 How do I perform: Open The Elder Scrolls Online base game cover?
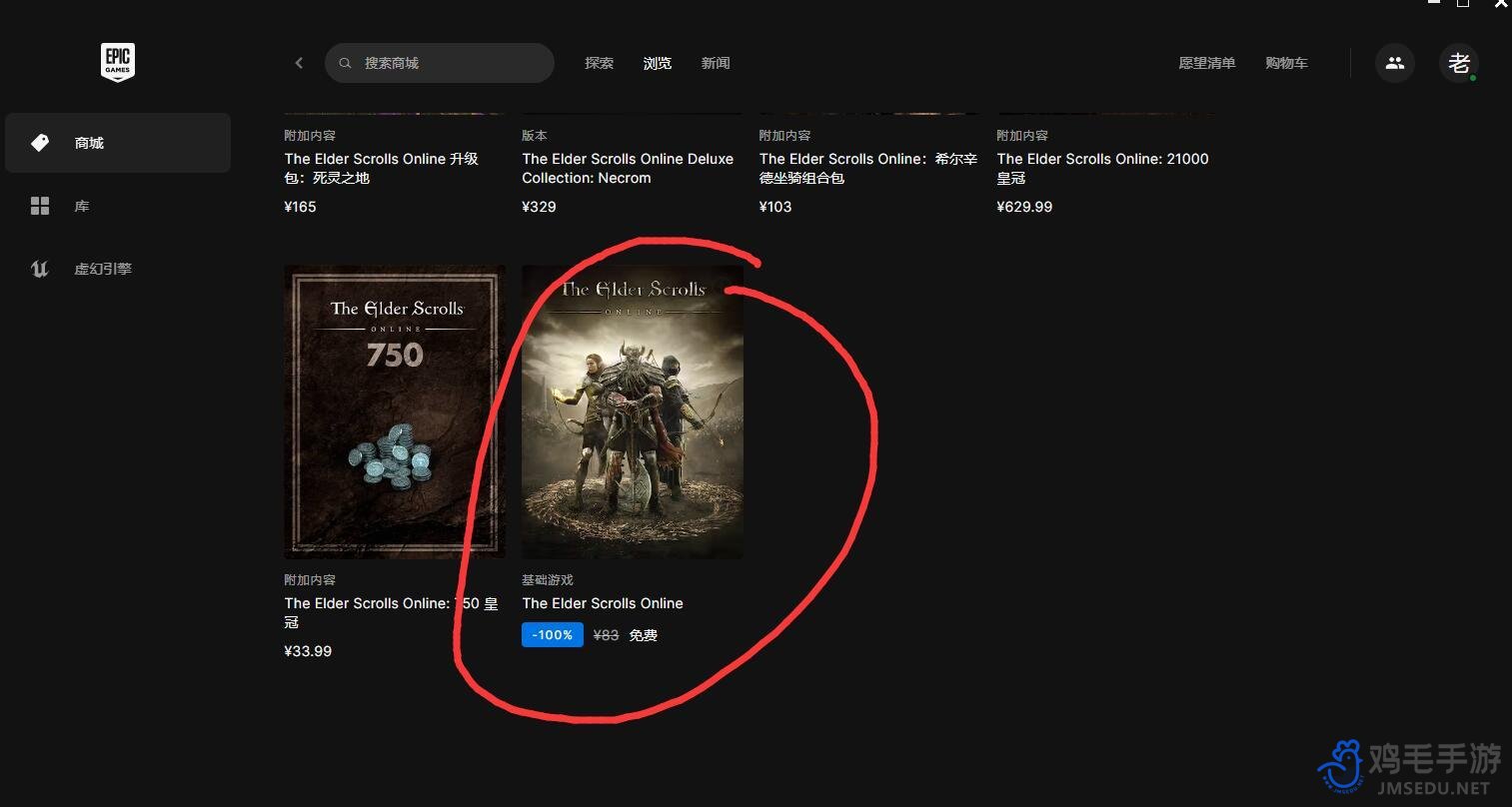click(633, 411)
